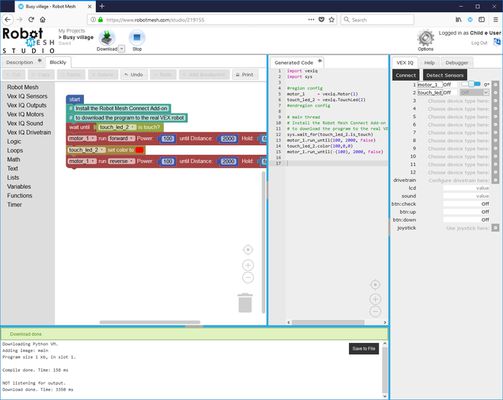The height and width of the screenshot is (400, 503).
Task: Switch to the Description tab
Action: point(20,62)
